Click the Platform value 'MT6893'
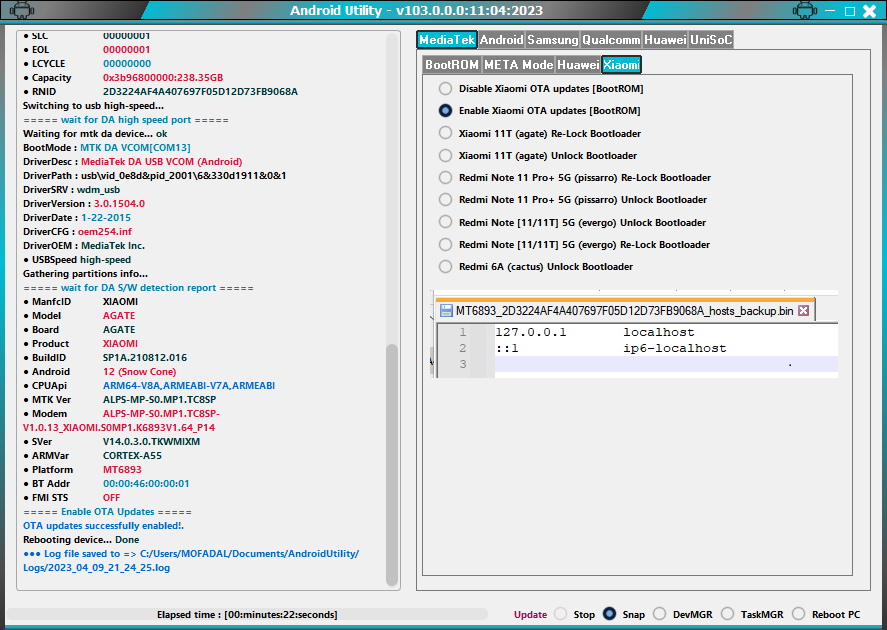887x630 pixels. [122, 470]
